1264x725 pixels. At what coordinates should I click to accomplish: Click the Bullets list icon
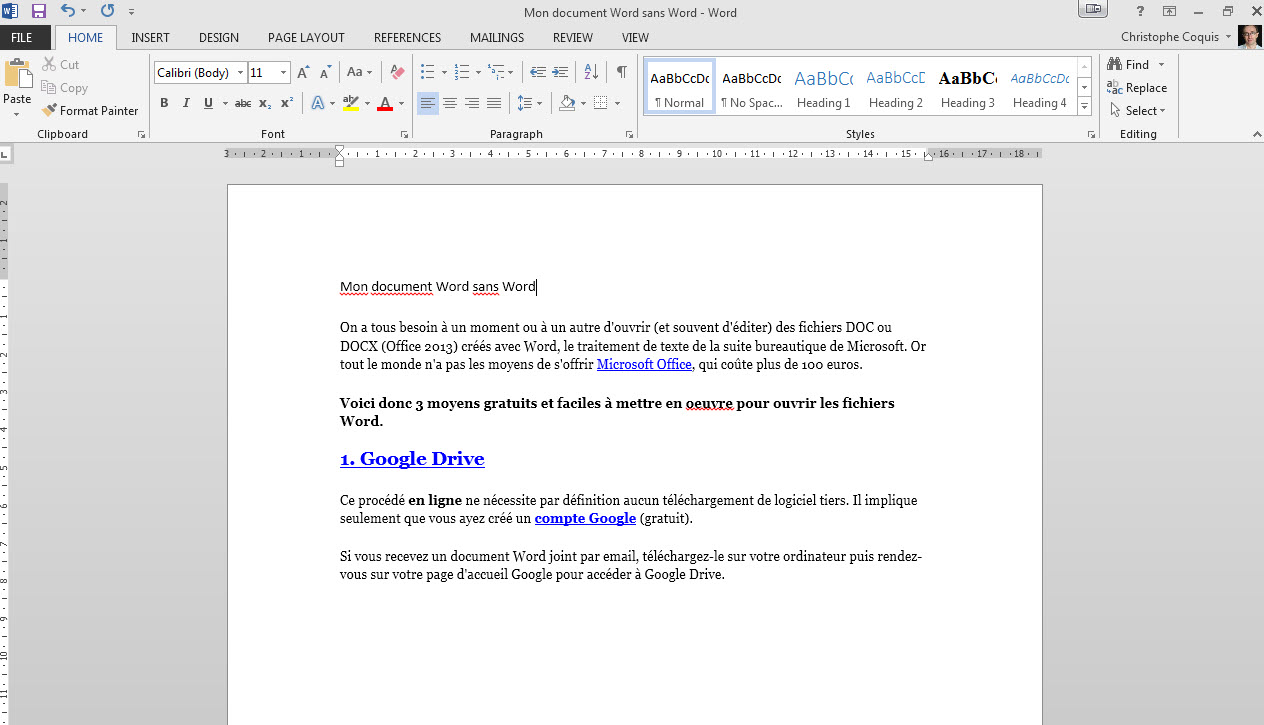pyautogui.click(x=427, y=73)
